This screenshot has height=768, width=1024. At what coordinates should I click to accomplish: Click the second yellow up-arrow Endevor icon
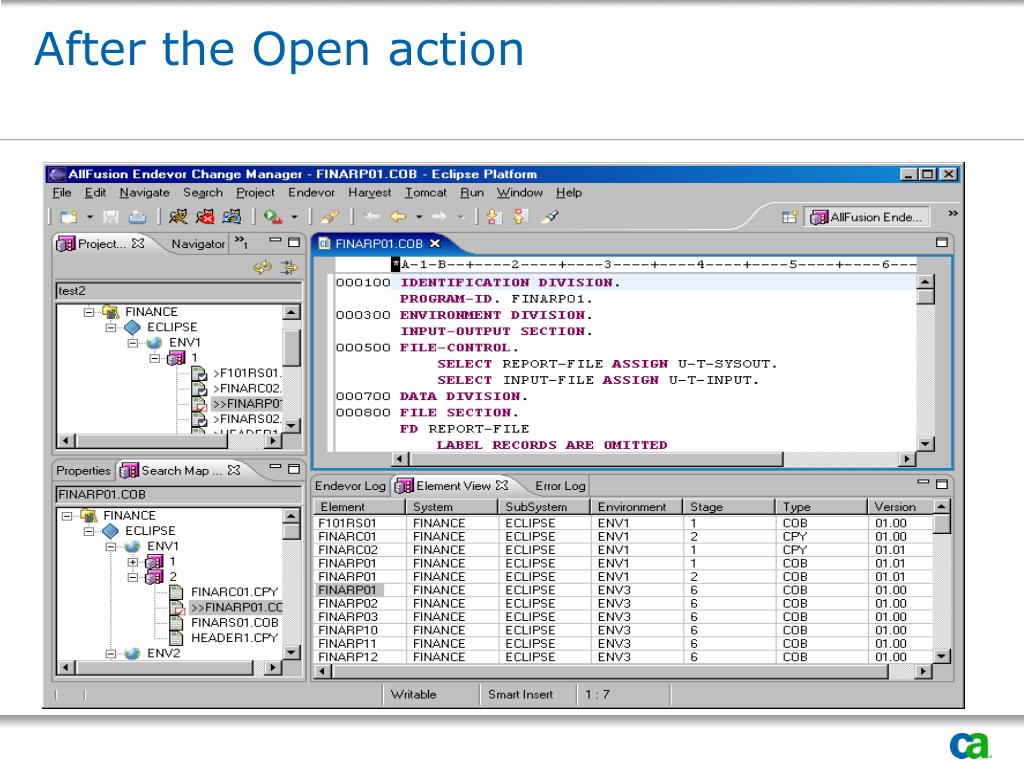520,217
